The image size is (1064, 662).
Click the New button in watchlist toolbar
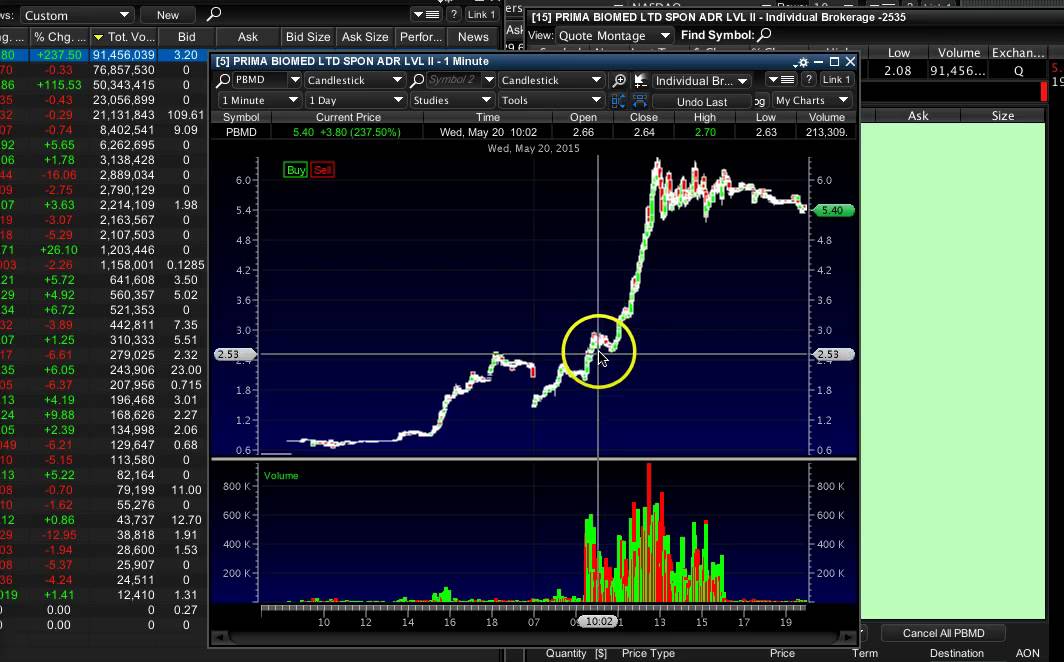click(168, 15)
